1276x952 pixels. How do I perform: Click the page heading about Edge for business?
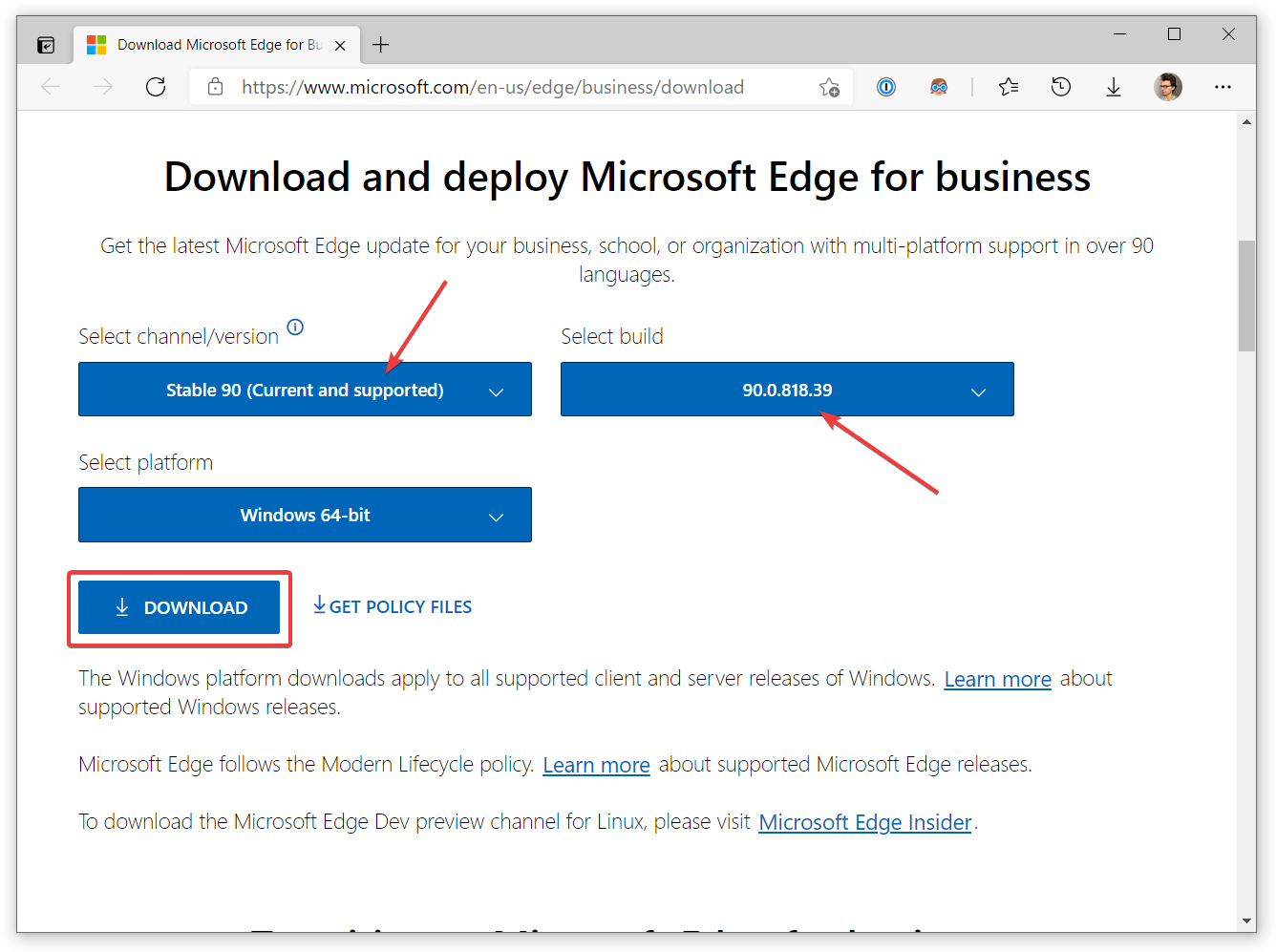(x=627, y=178)
